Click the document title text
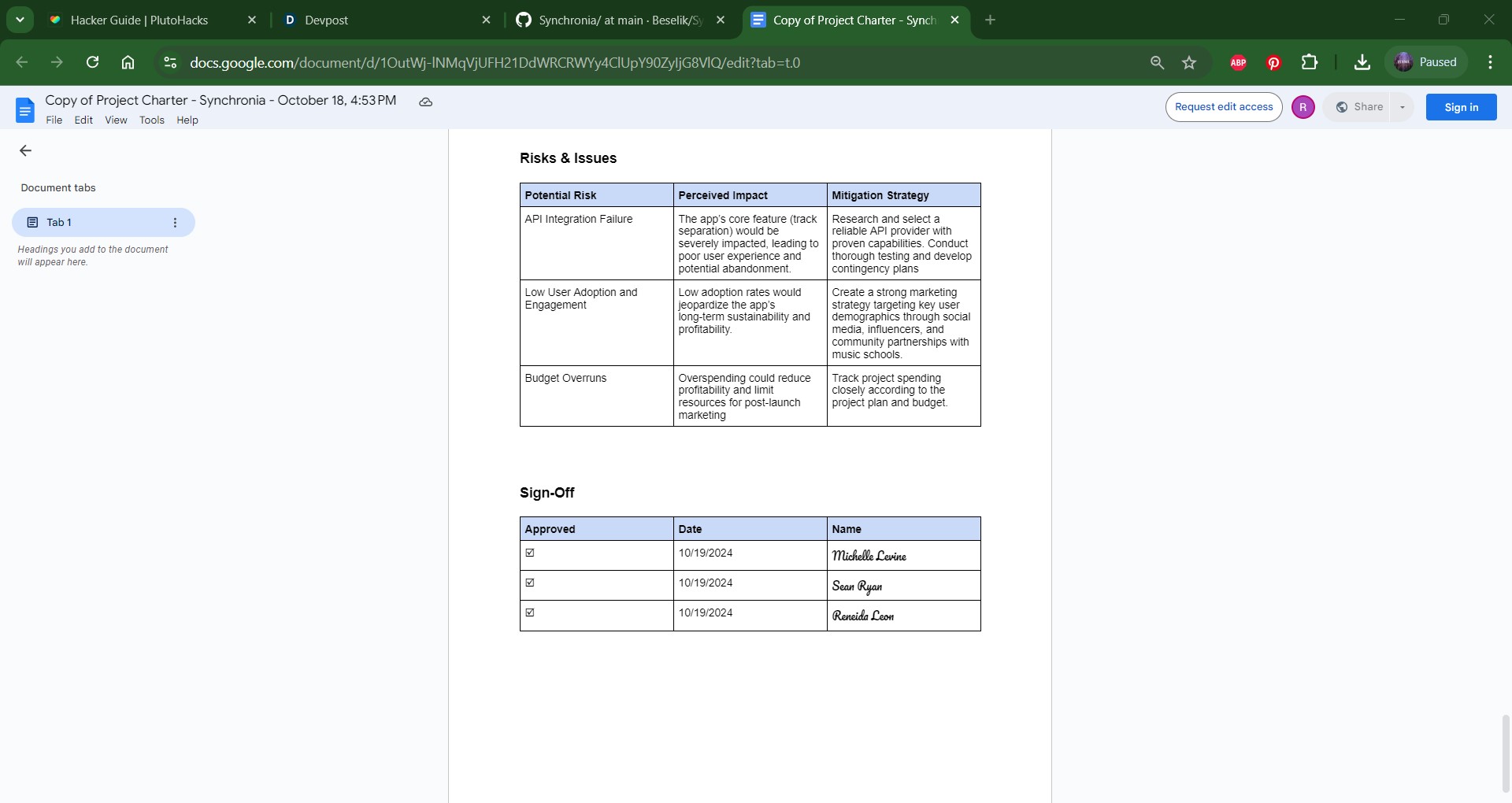1512x803 pixels. click(220, 100)
